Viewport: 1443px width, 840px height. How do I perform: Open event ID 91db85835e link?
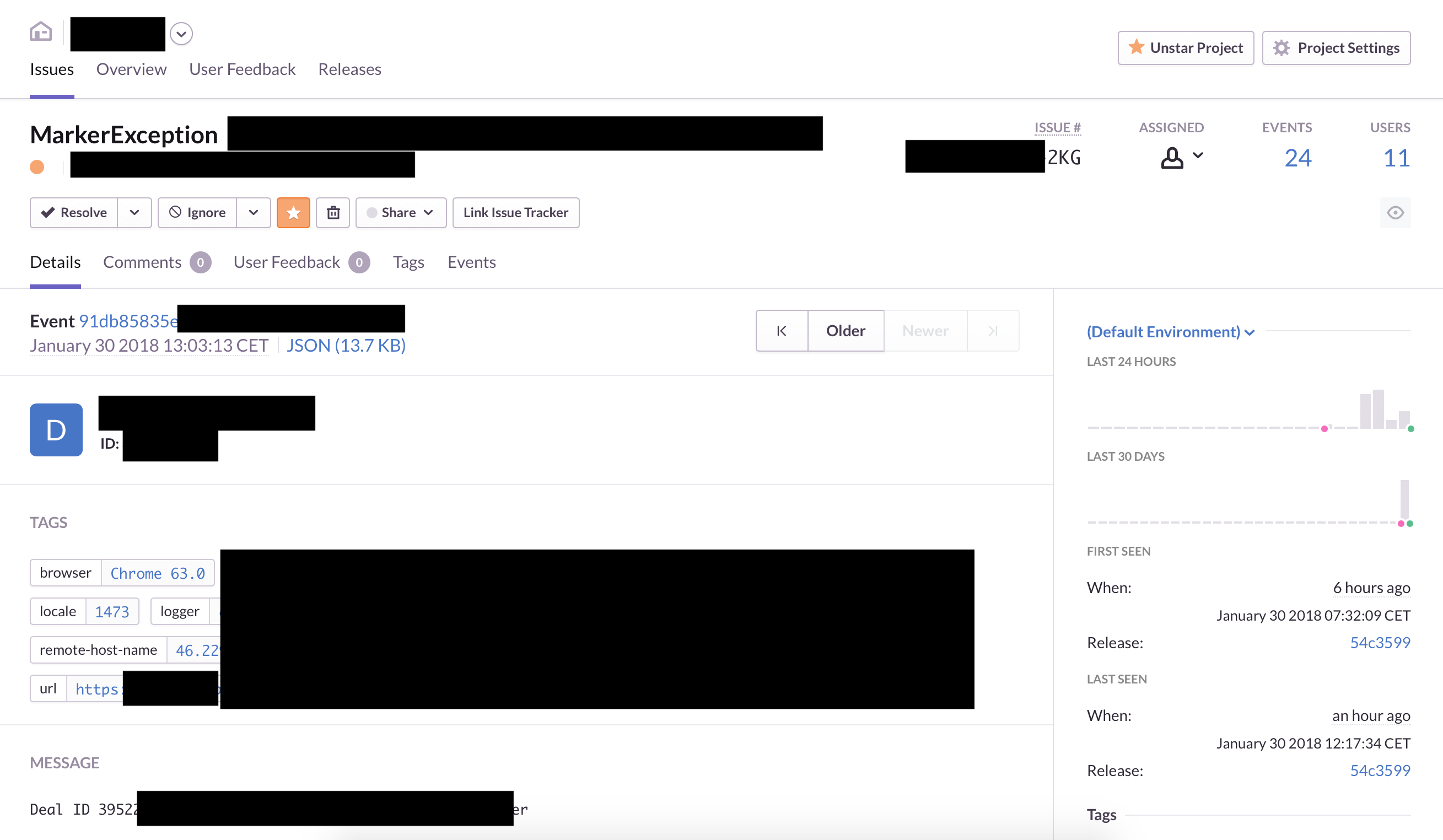(128, 321)
